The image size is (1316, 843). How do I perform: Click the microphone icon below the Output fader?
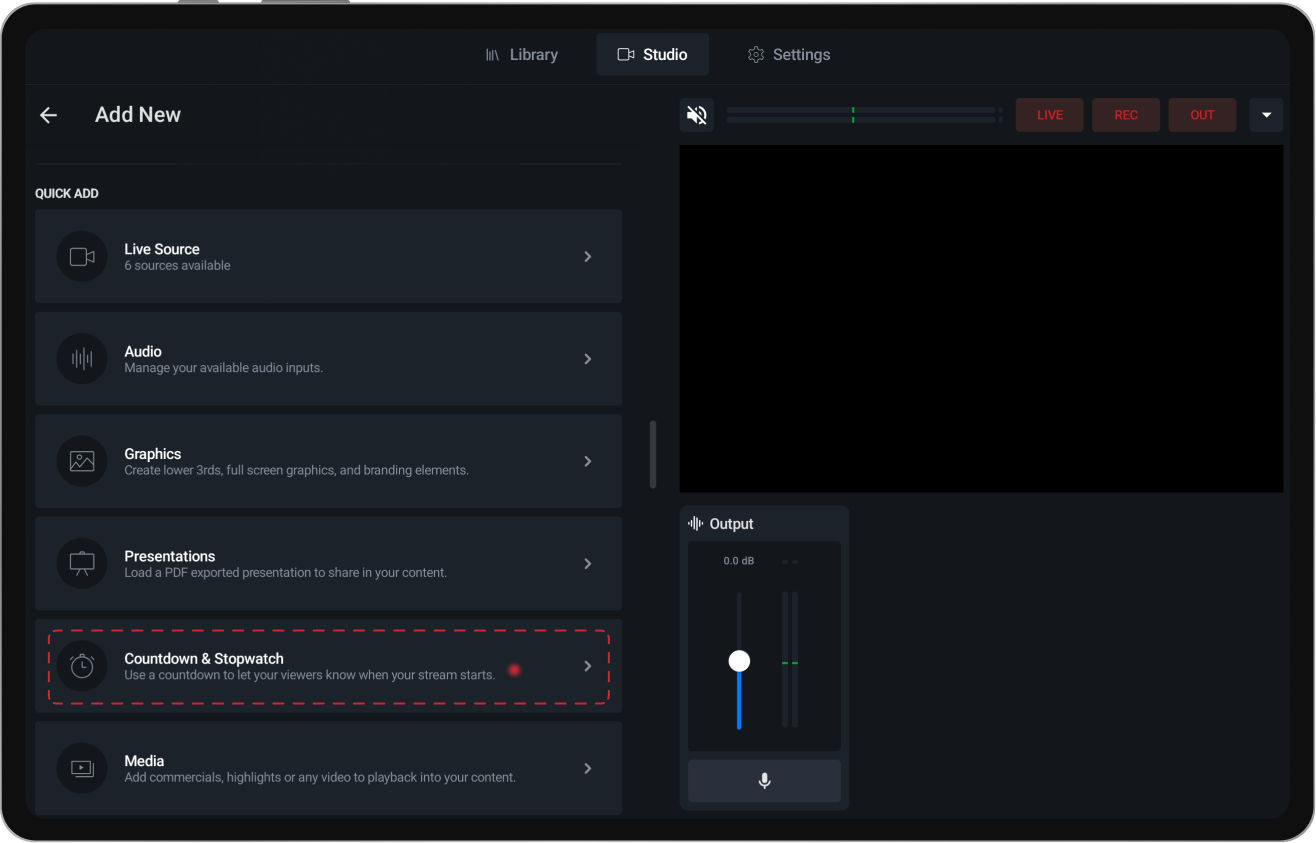764,781
